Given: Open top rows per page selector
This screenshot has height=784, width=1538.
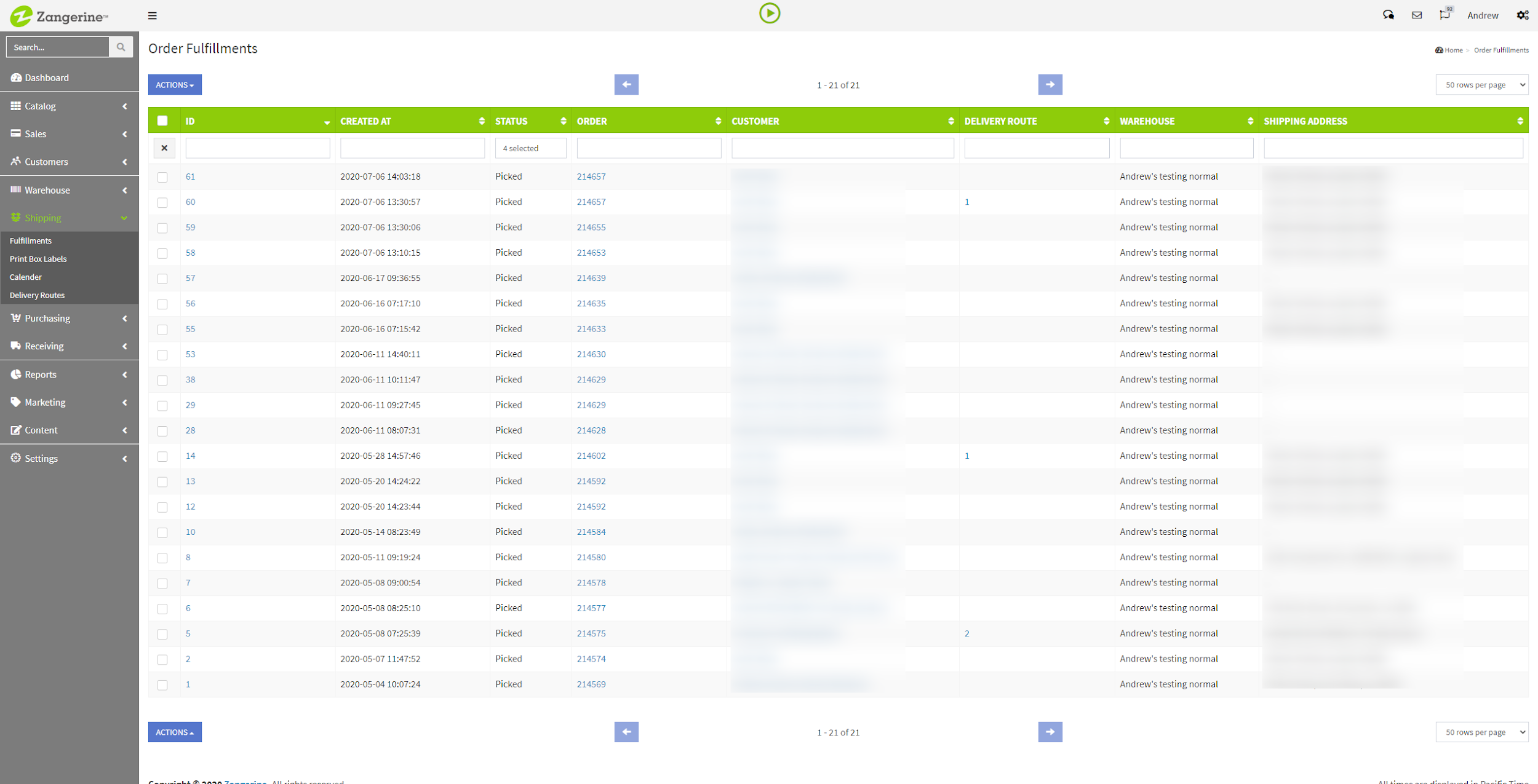Looking at the screenshot, I should tap(1482, 85).
